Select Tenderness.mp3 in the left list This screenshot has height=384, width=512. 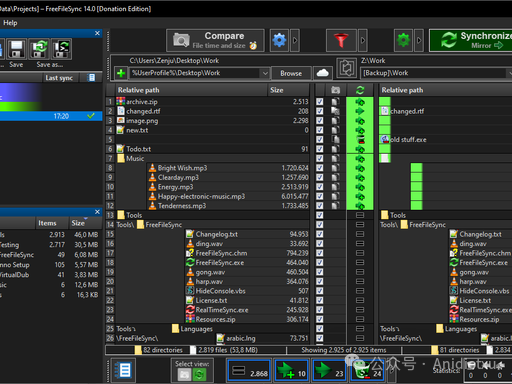coord(182,206)
